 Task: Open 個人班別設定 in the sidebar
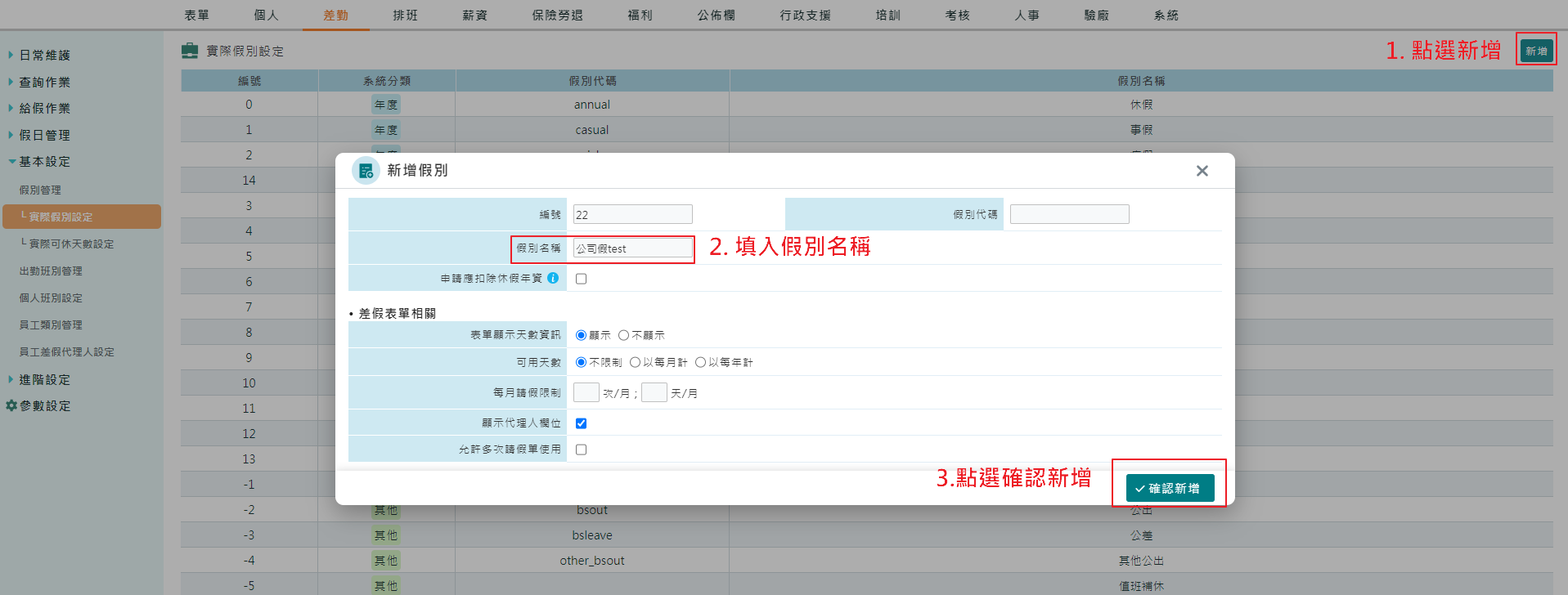coord(51,297)
